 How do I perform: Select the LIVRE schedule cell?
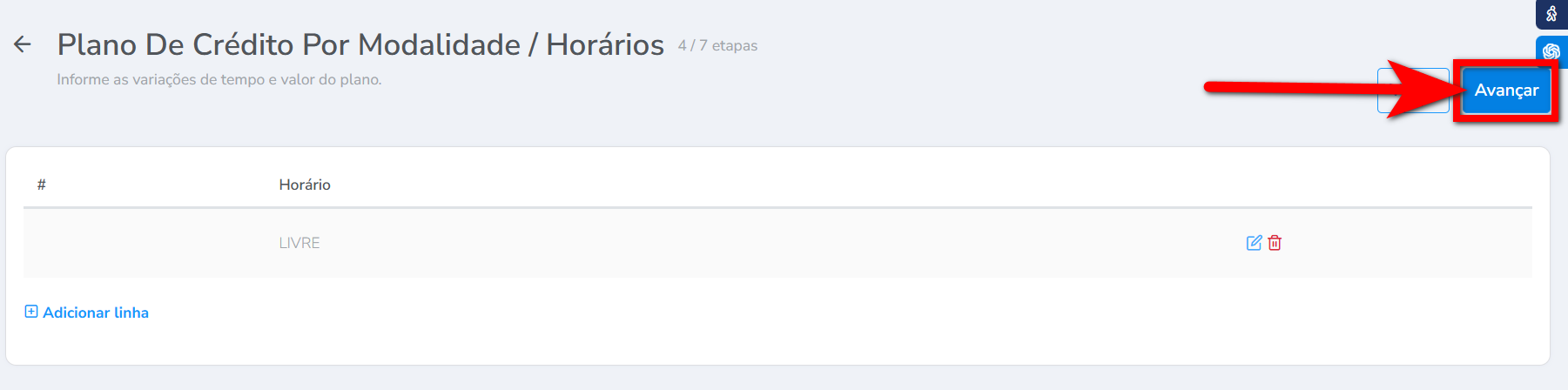[299, 243]
